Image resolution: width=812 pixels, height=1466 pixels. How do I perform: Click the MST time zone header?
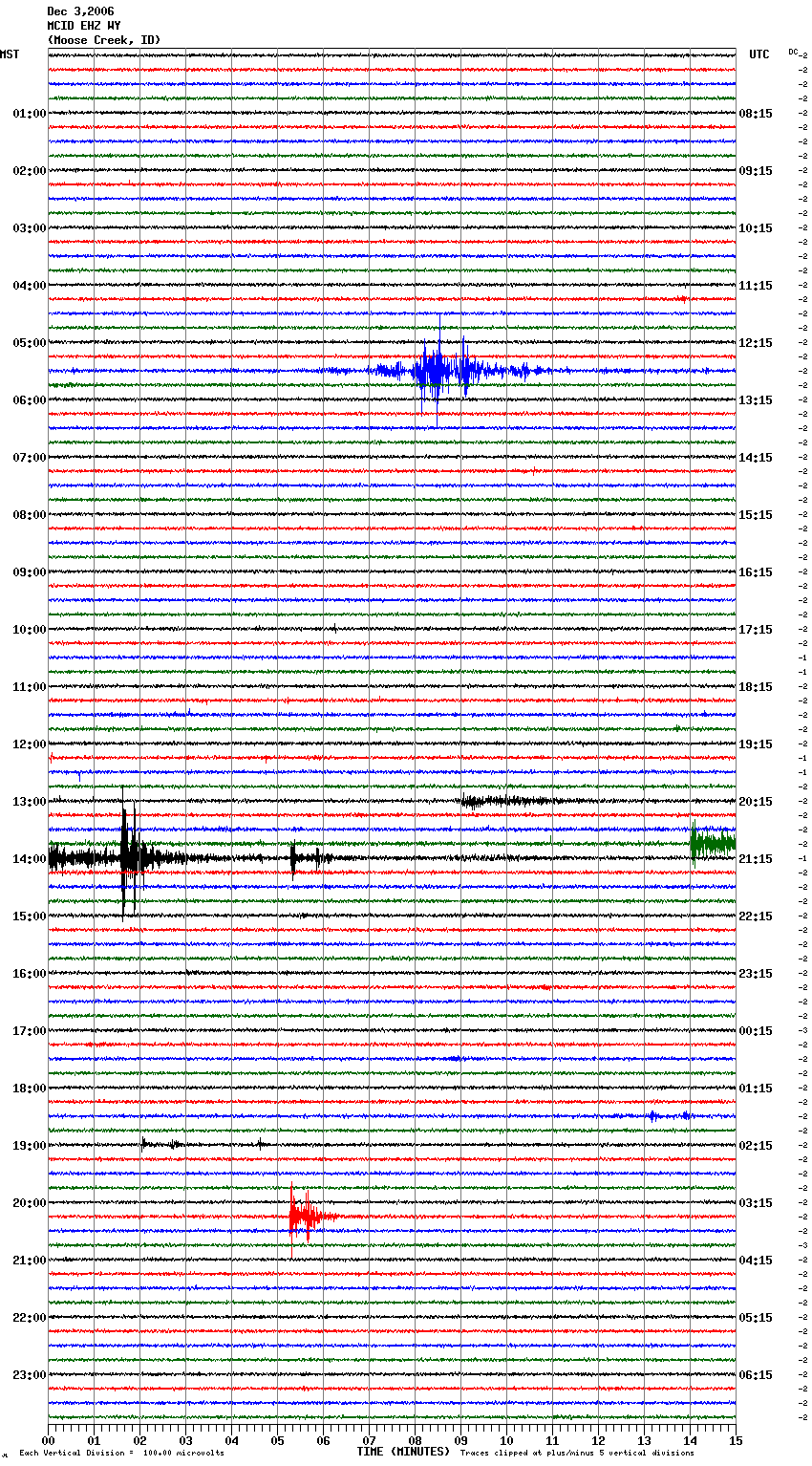coord(10,54)
